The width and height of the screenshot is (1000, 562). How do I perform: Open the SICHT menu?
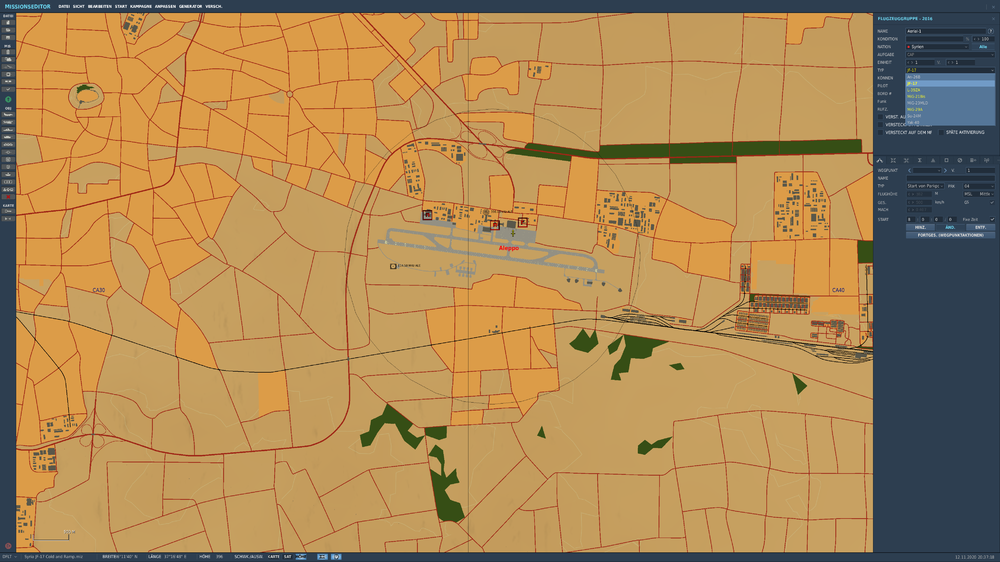78,6
